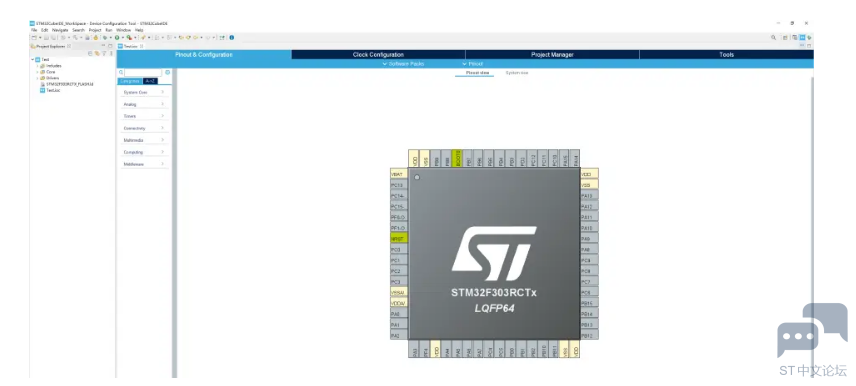Switch chip display to System view
Viewport: 856px width, 386px height.
(516, 73)
